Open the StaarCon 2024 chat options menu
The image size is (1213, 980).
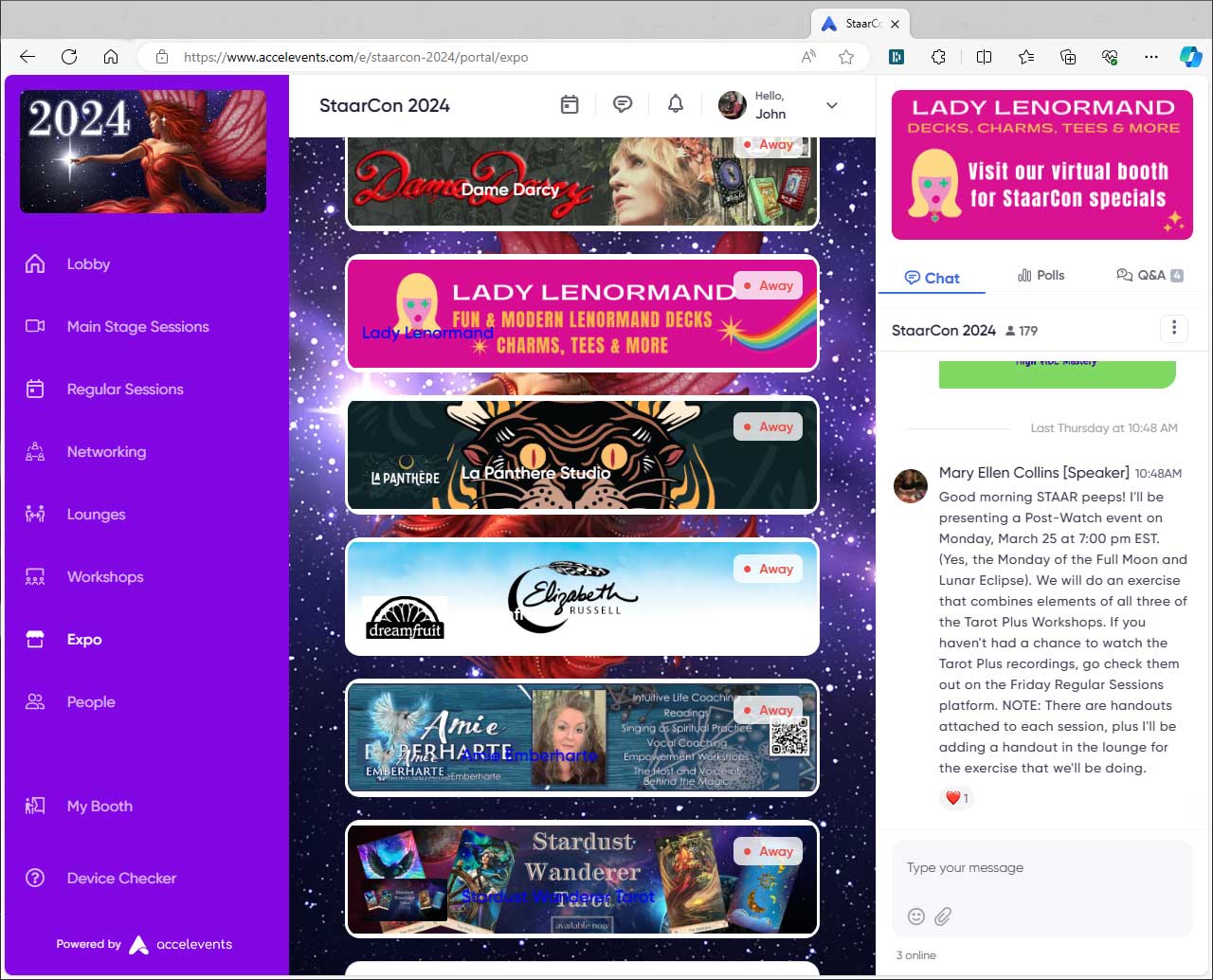pyautogui.click(x=1174, y=328)
